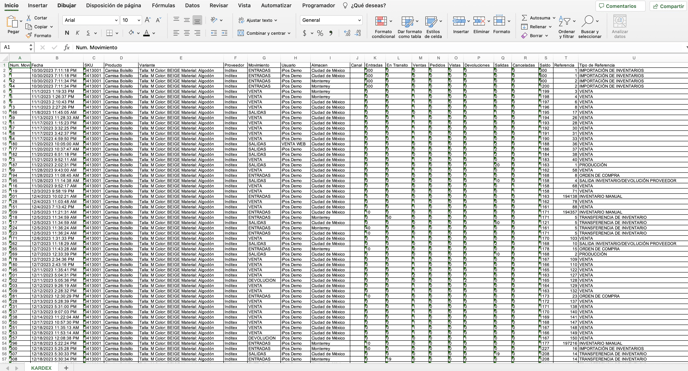
Task: Click the Eliminar cells icon
Action: pyautogui.click(x=479, y=21)
